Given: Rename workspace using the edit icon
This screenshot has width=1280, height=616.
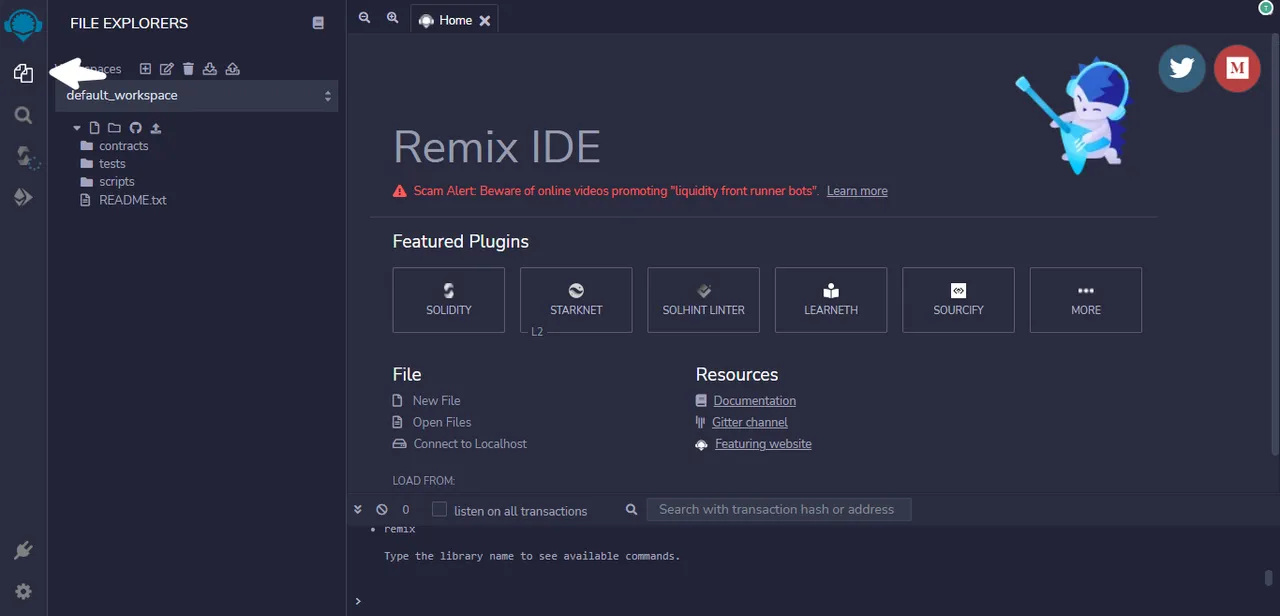Looking at the screenshot, I should pyautogui.click(x=167, y=69).
